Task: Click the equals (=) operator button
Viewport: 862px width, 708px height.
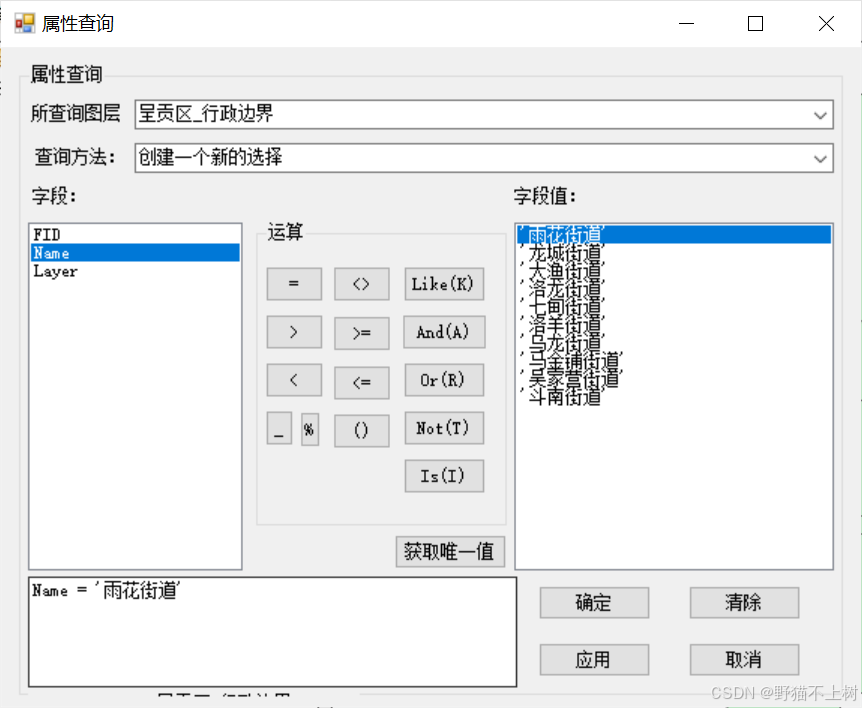Action: [293, 284]
